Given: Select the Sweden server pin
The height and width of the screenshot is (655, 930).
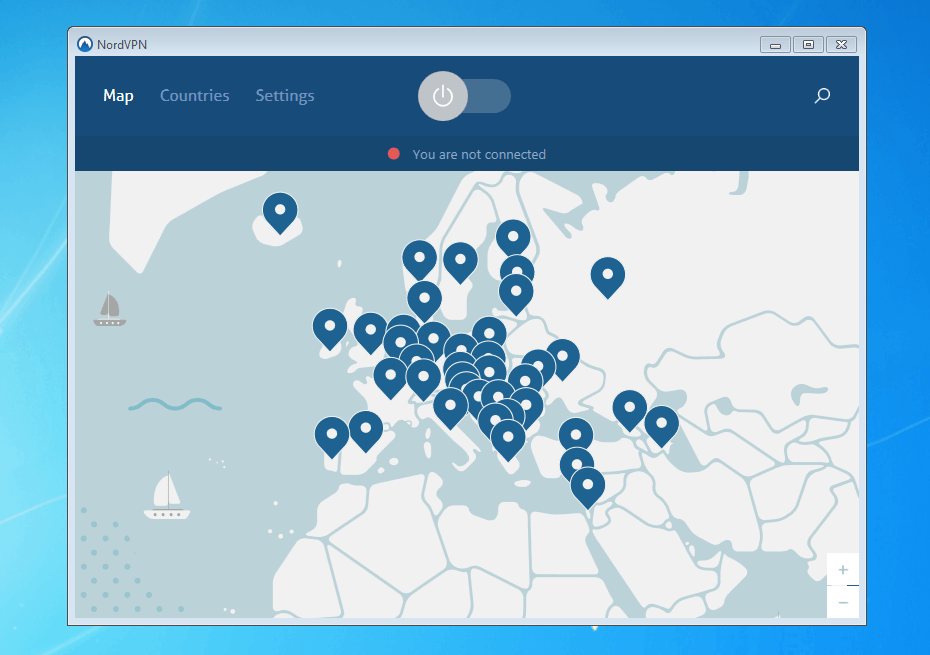Looking at the screenshot, I should [460, 262].
